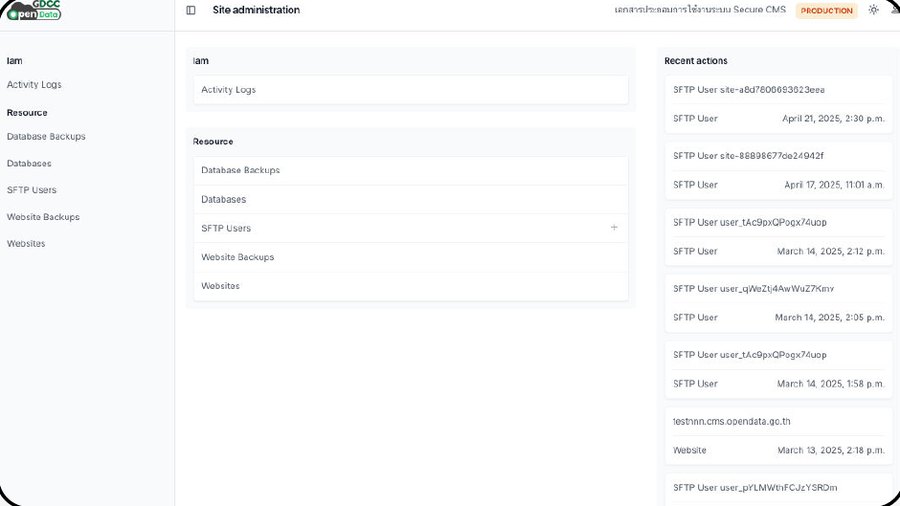
Task: Open Database Backups in Resource panel
Action: (x=410, y=170)
